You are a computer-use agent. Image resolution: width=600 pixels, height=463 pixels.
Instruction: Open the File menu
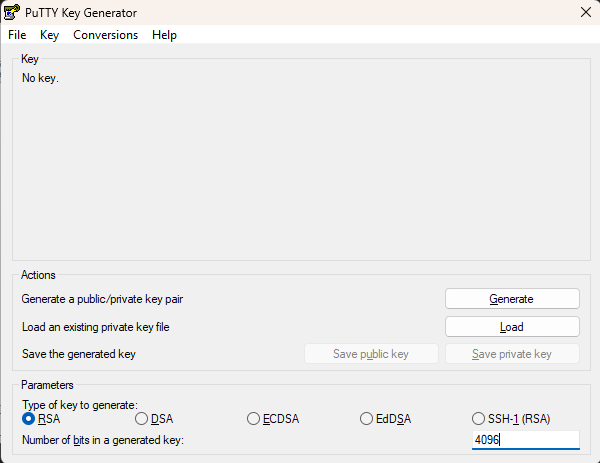[17, 35]
